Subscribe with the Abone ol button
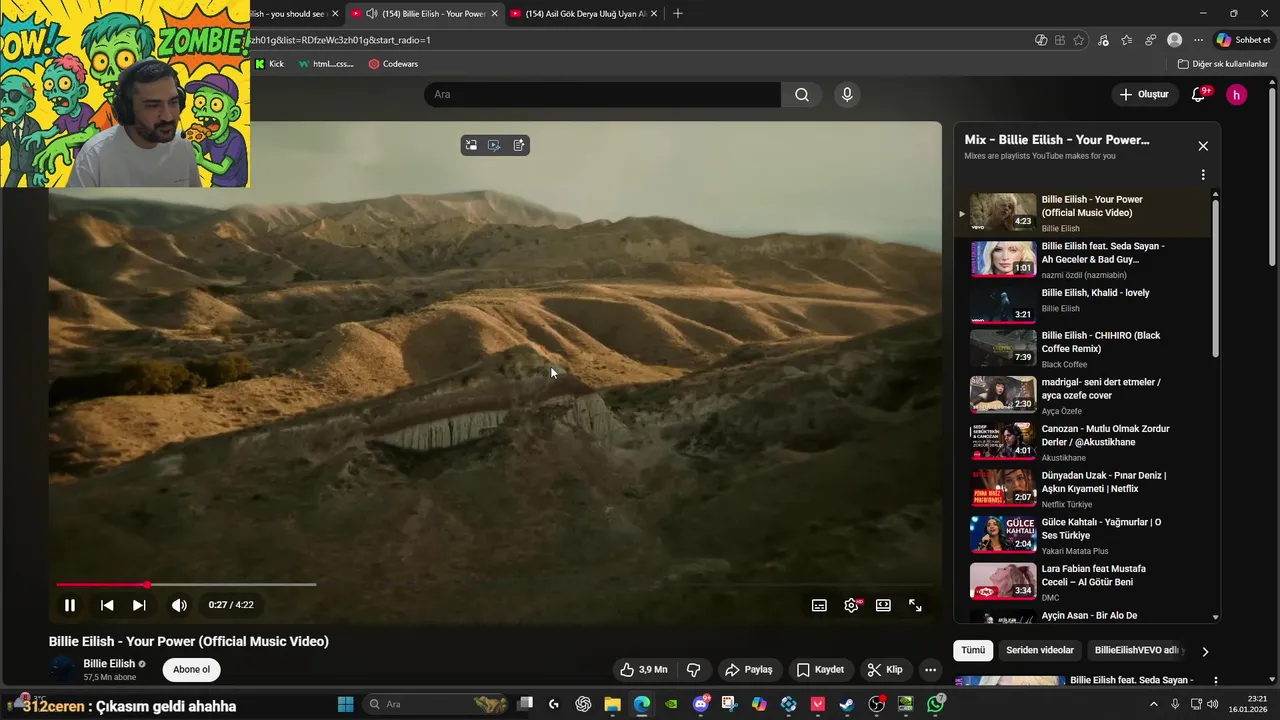Image resolution: width=1280 pixels, height=720 pixels. pos(192,670)
